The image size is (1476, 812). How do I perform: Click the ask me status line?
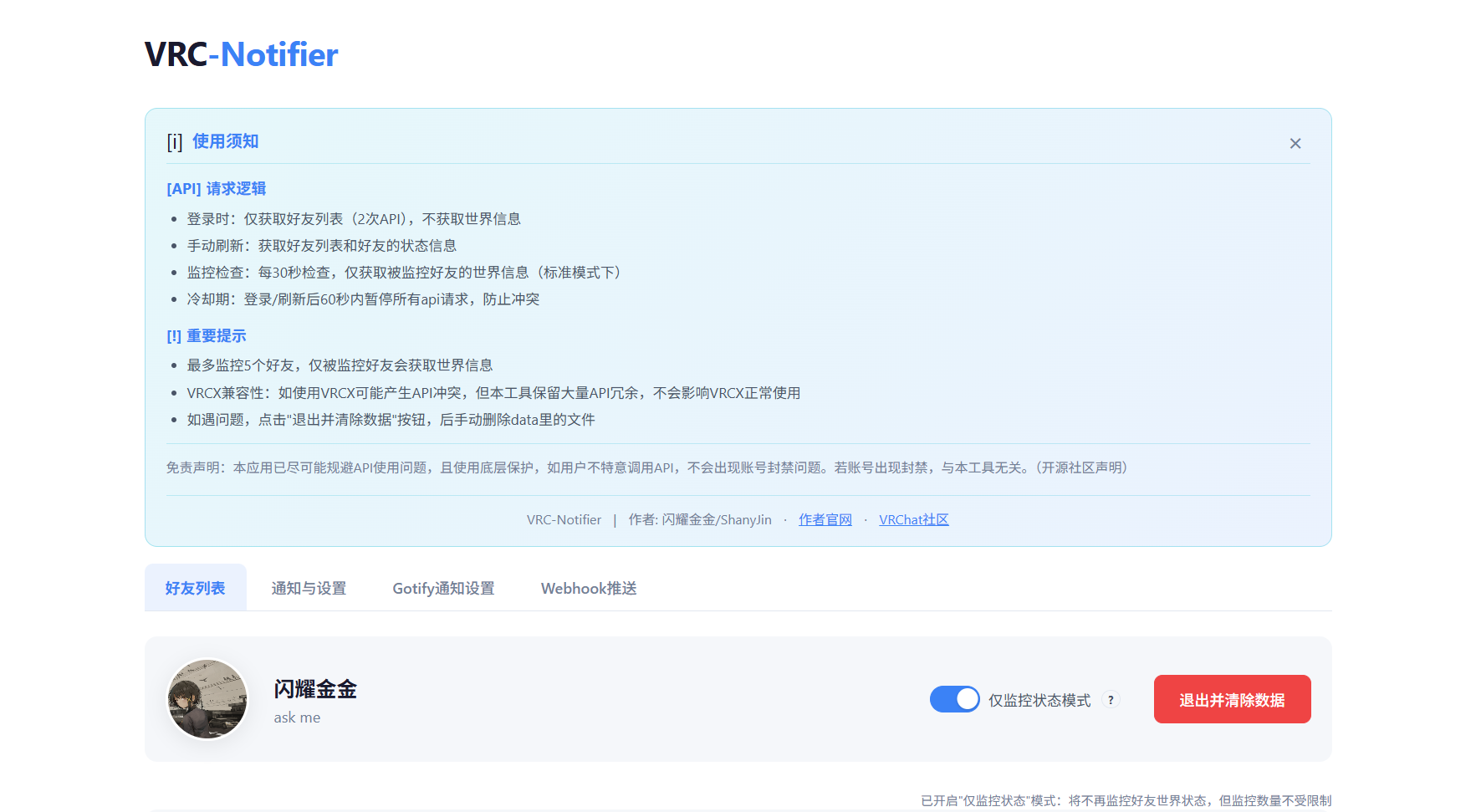coord(297,718)
